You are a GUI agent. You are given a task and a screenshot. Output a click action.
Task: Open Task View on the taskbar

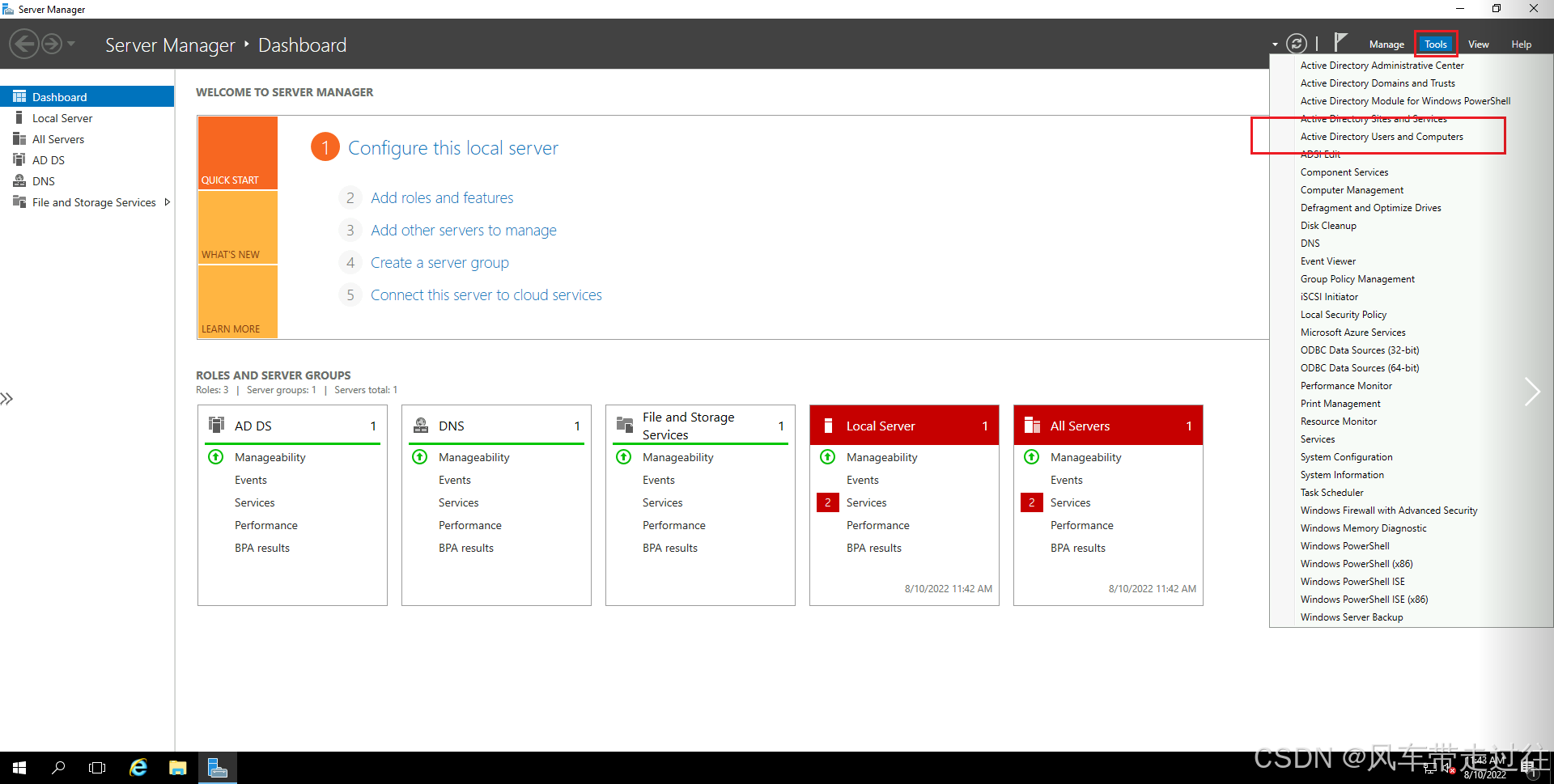[97, 768]
